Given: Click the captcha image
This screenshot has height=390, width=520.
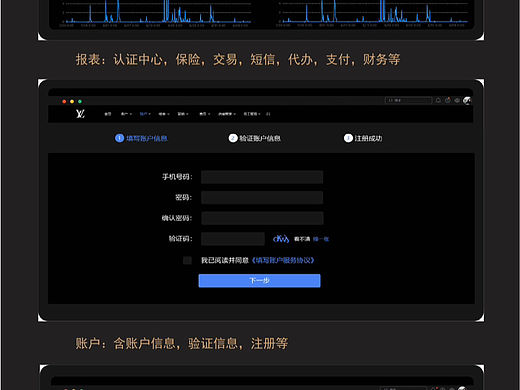Looking at the screenshot, I should [281, 239].
